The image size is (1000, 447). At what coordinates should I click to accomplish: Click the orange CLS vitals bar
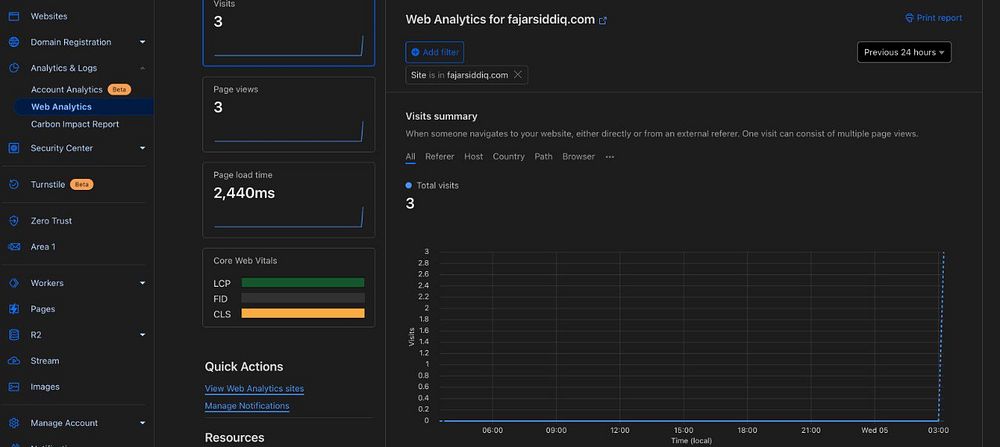click(x=303, y=313)
